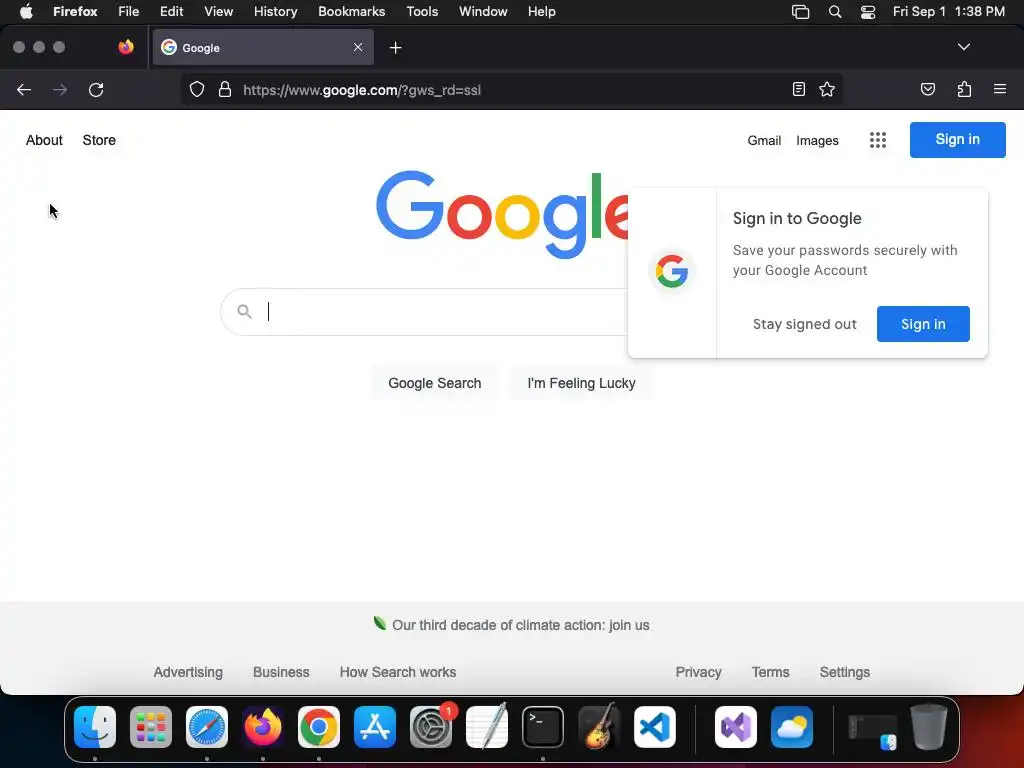Image resolution: width=1024 pixels, height=768 pixels.
Task: Open the Terms footer link
Action: click(771, 672)
